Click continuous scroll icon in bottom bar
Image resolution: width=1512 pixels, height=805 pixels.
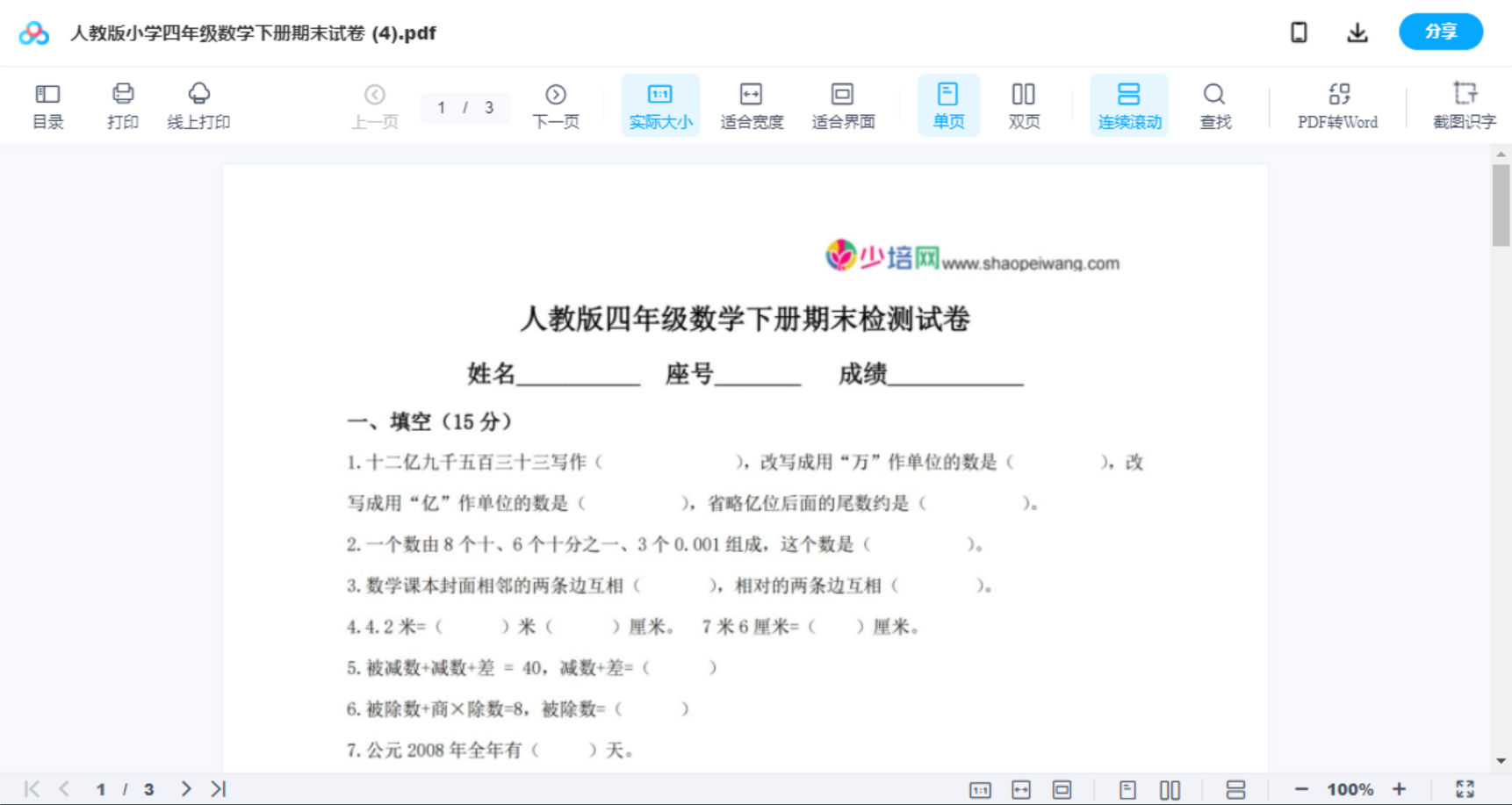pyautogui.click(x=1235, y=790)
